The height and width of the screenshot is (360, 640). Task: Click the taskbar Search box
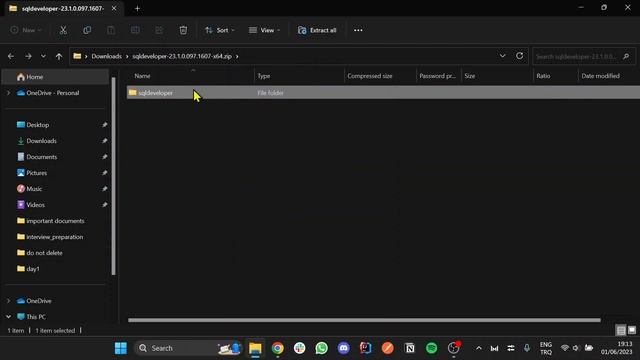click(189, 348)
